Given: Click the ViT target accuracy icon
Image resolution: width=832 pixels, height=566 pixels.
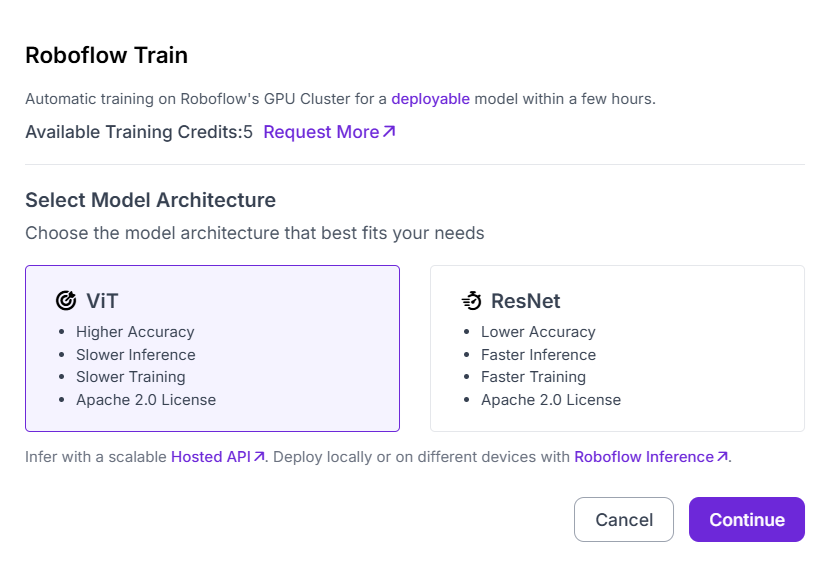Looking at the screenshot, I should 66,301.
